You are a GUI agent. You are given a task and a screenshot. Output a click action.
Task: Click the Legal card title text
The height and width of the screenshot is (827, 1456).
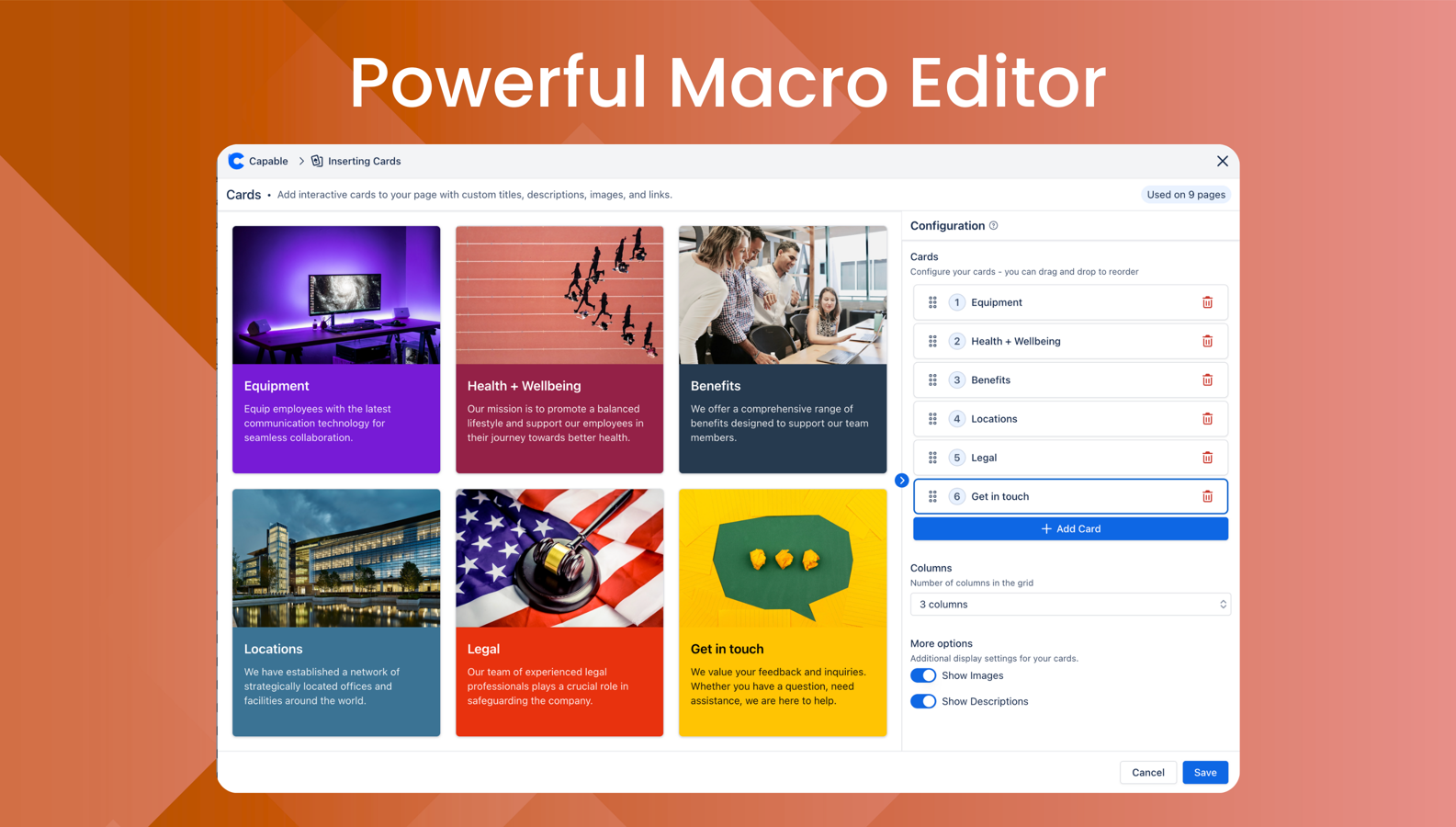[x=483, y=649]
